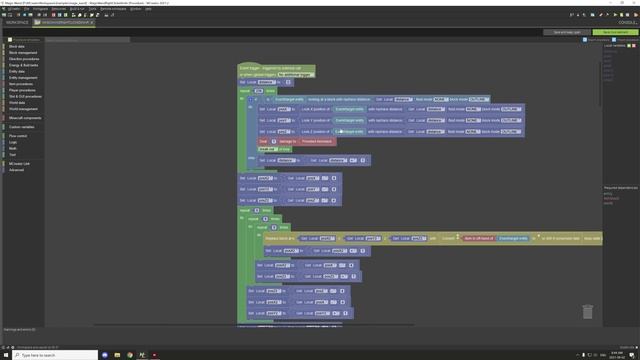Open the Slot & GUI procedures category
Screen dimensions: 640x360
(25, 97)
